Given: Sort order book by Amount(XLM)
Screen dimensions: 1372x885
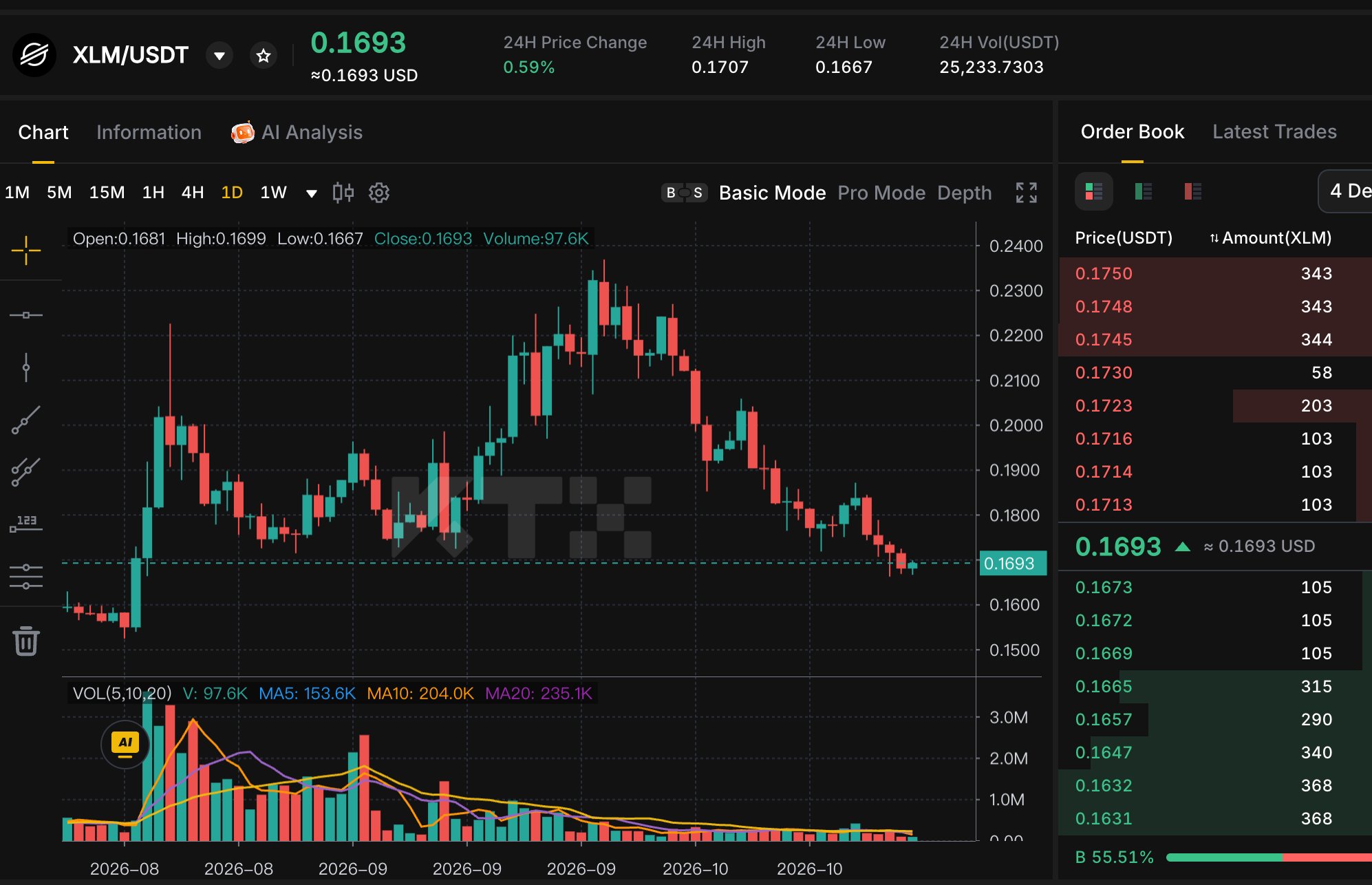Looking at the screenshot, I should pyautogui.click(x=1271, y=238).
